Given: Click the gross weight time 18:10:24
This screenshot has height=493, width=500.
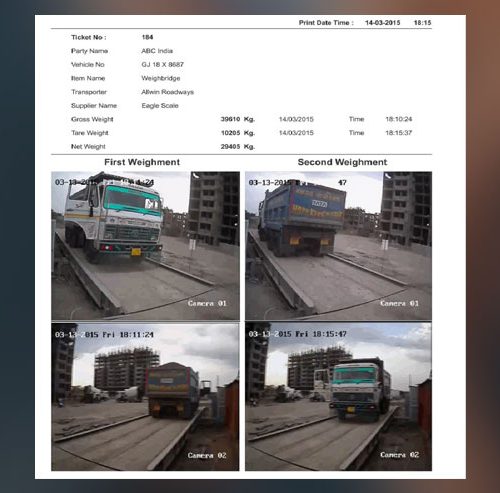Looking at the screenshot, I should (399, 119).
